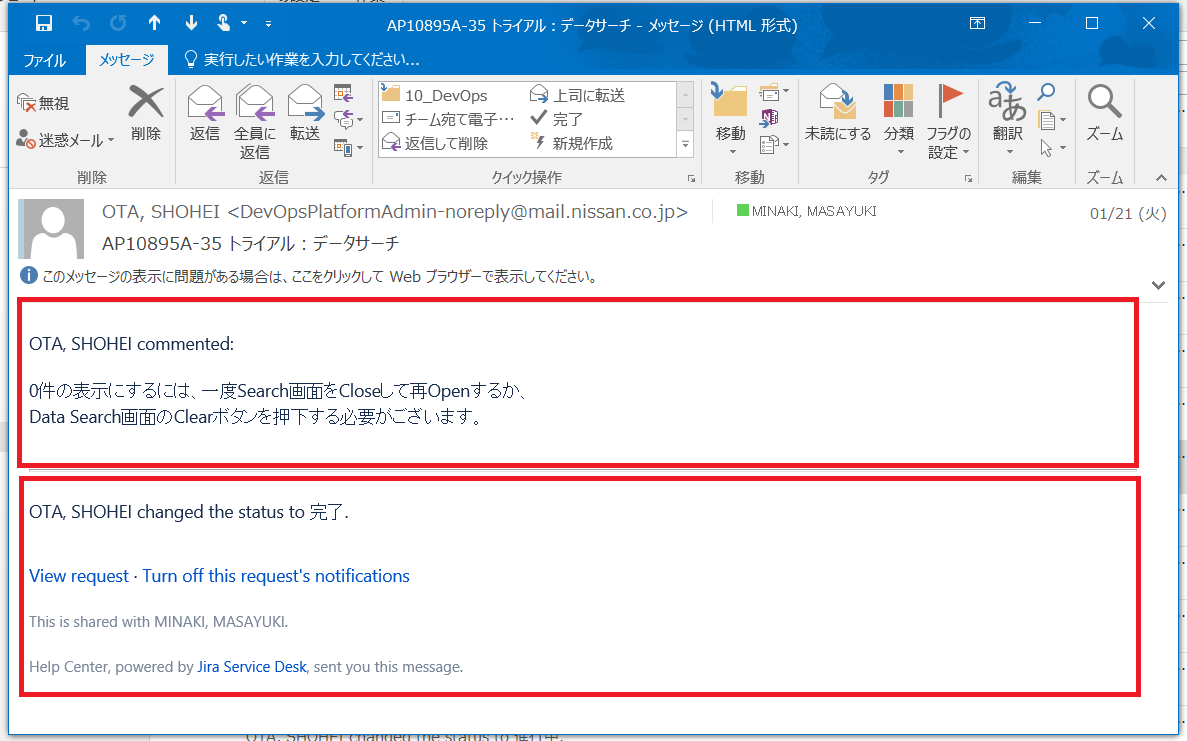Click 無視 (Ignore) button
Image resolution: width=1187 pixels, height=741 pixels.
pos(43,103)
